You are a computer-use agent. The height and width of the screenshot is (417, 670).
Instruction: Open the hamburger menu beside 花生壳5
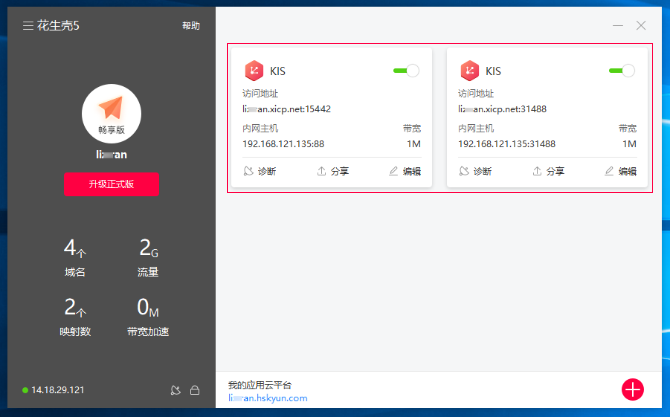pos(28,26)
